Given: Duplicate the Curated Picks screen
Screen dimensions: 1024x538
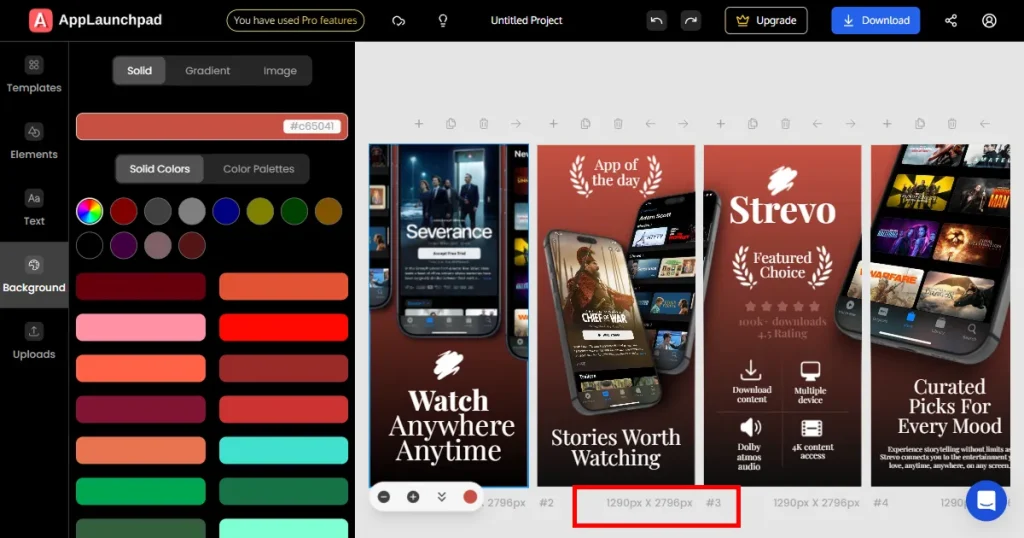Looking at the screenshot, I should point(920,123).
